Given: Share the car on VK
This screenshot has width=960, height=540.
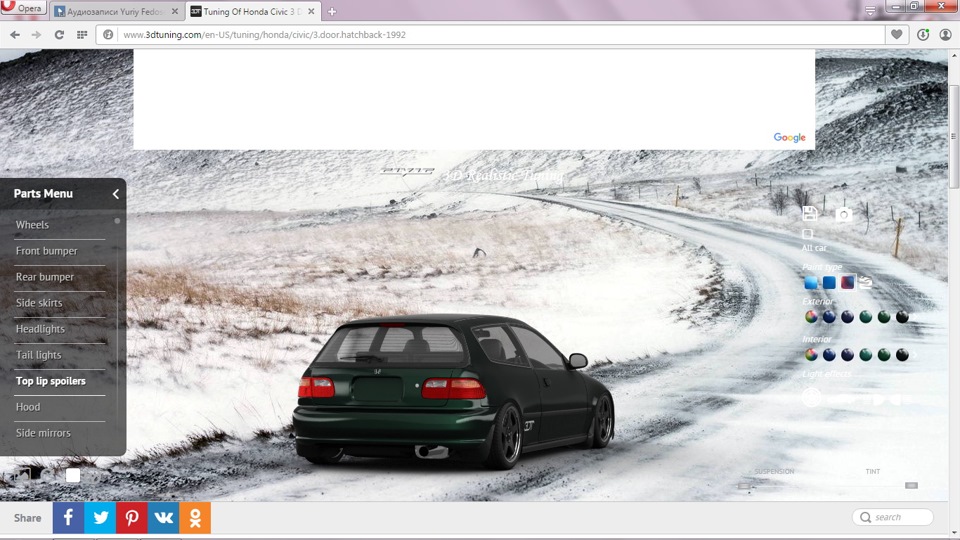Looking at the screenshot, I should coord(163,517).
